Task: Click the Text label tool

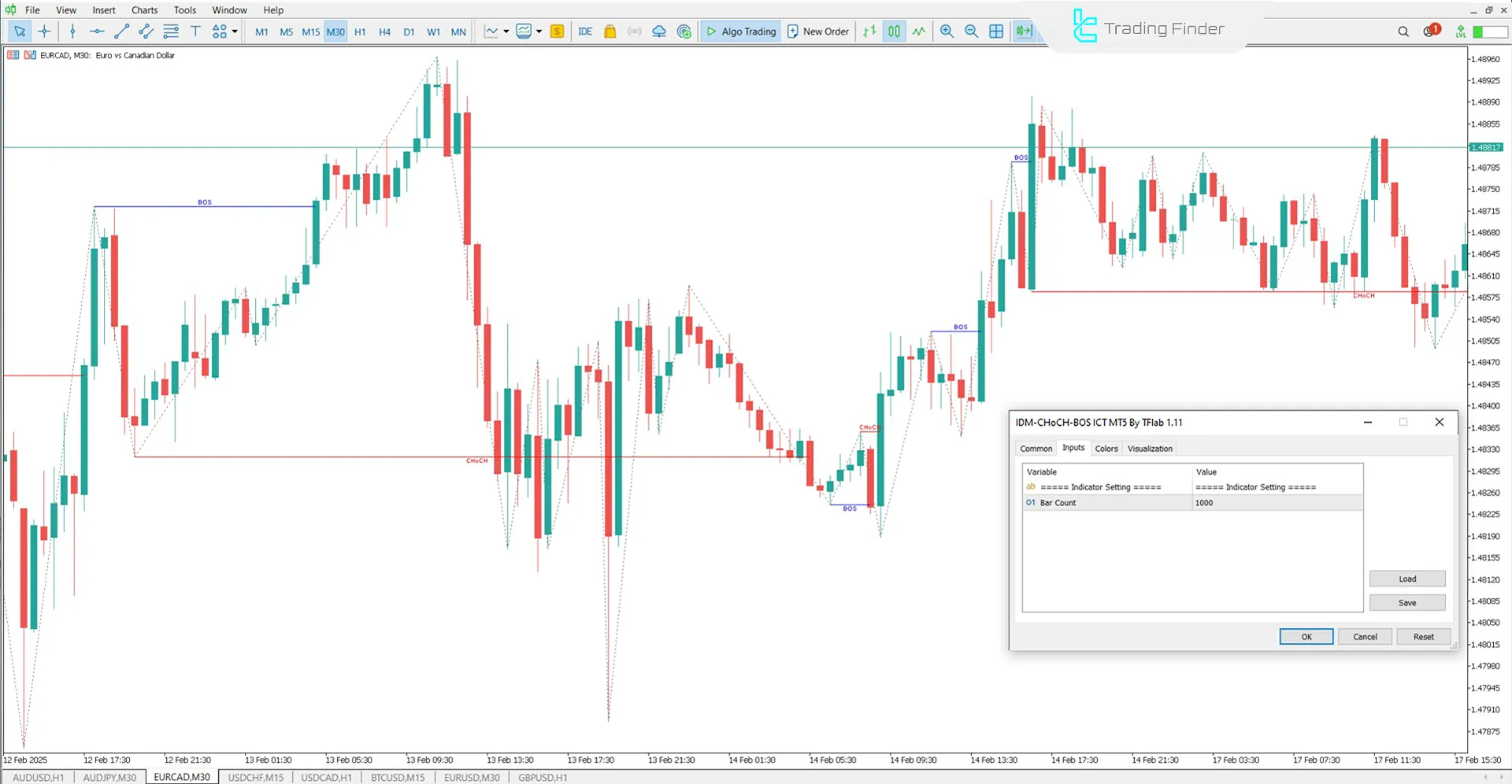Action: (x=195, y=31)
